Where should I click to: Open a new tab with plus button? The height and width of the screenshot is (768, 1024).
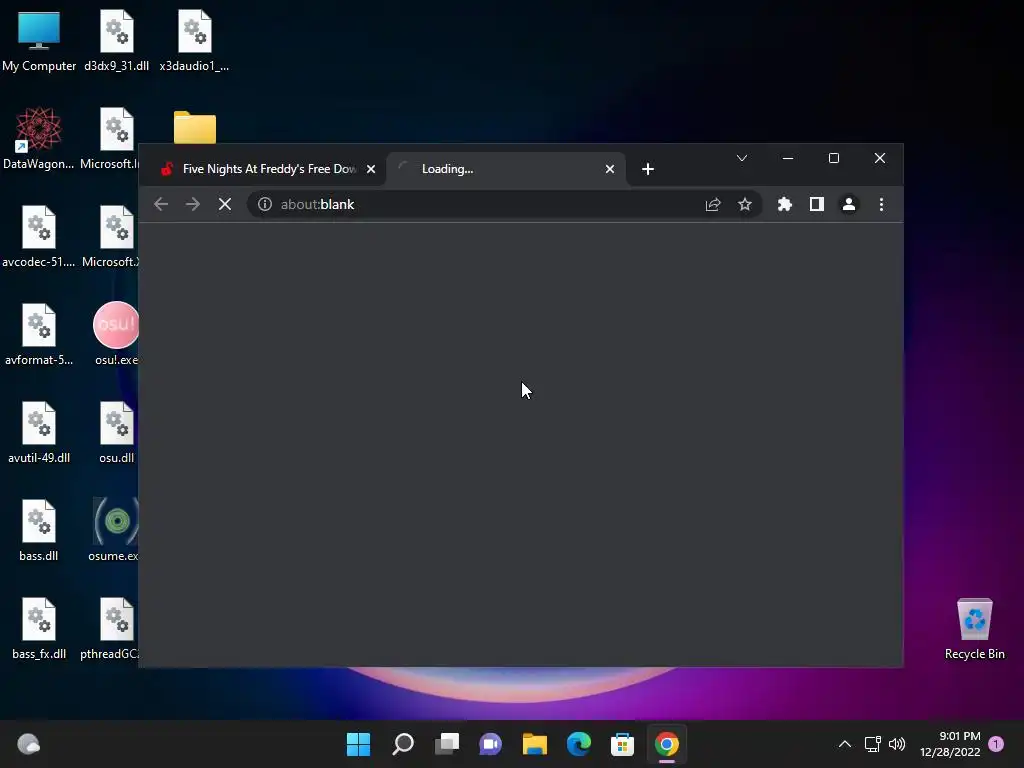(648, 169)
